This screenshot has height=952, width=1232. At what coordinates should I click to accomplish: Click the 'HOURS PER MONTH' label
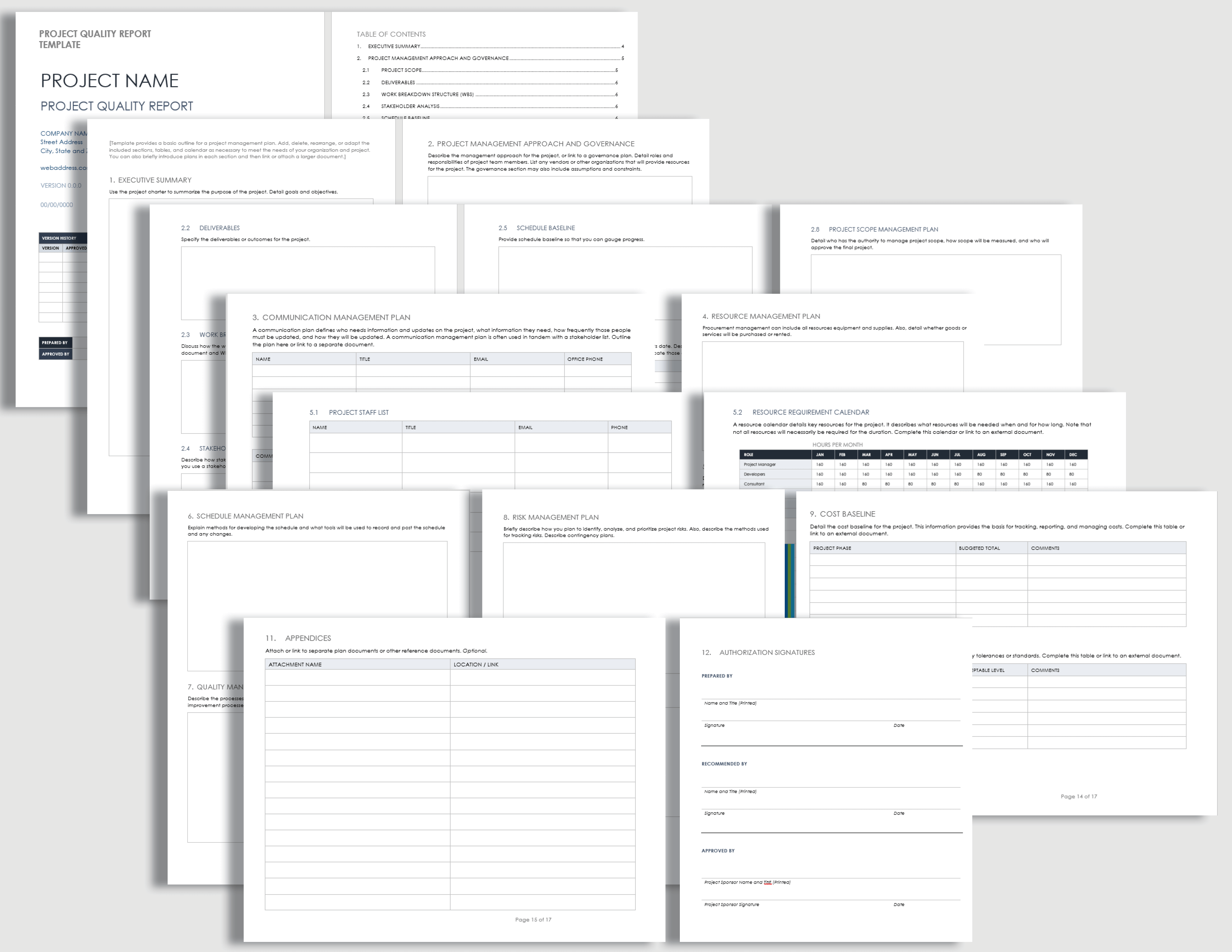coord(837,444)
